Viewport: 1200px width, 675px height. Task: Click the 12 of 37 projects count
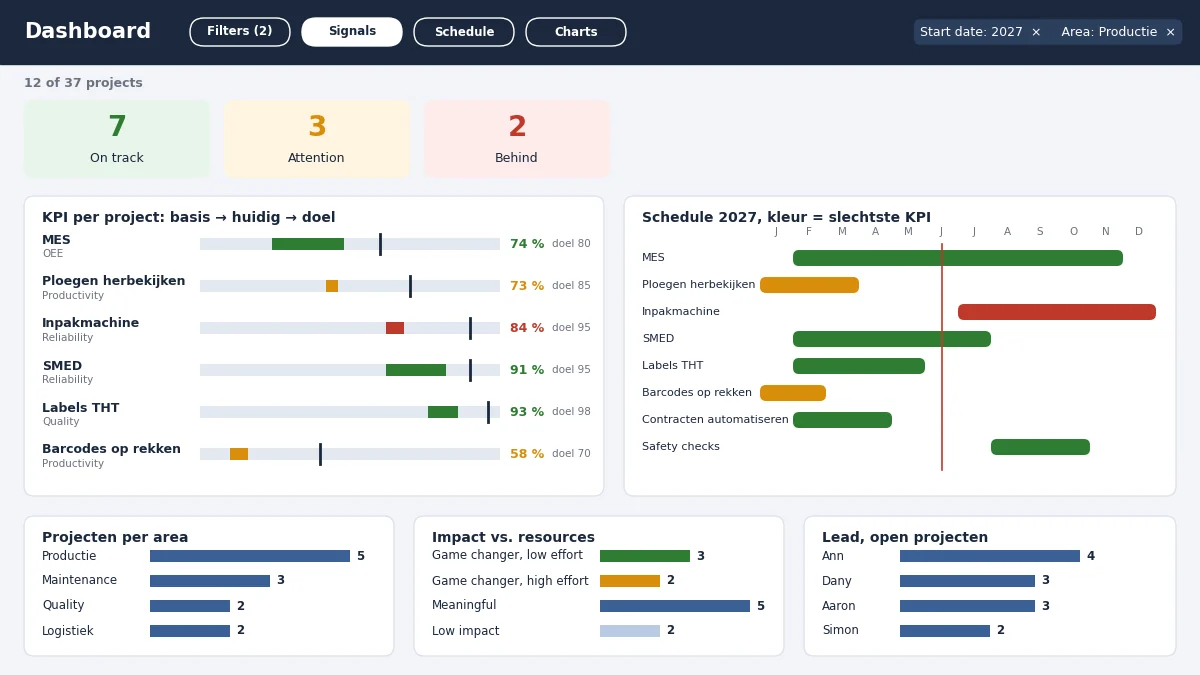tap(83, 83)
